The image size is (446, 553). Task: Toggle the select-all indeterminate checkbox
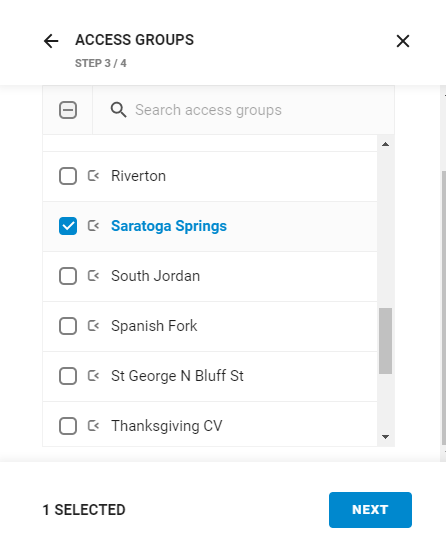pos(68,110)
